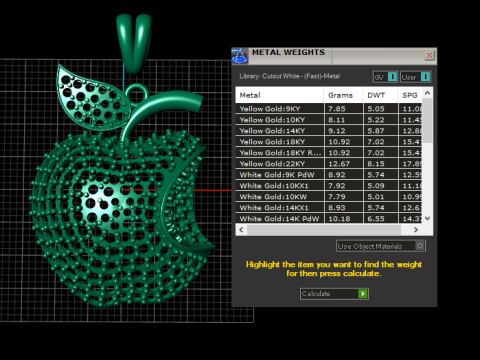Click the horizontal scroll left arrow
Screen dimensions: 480x360
click(x=241, y=230)
